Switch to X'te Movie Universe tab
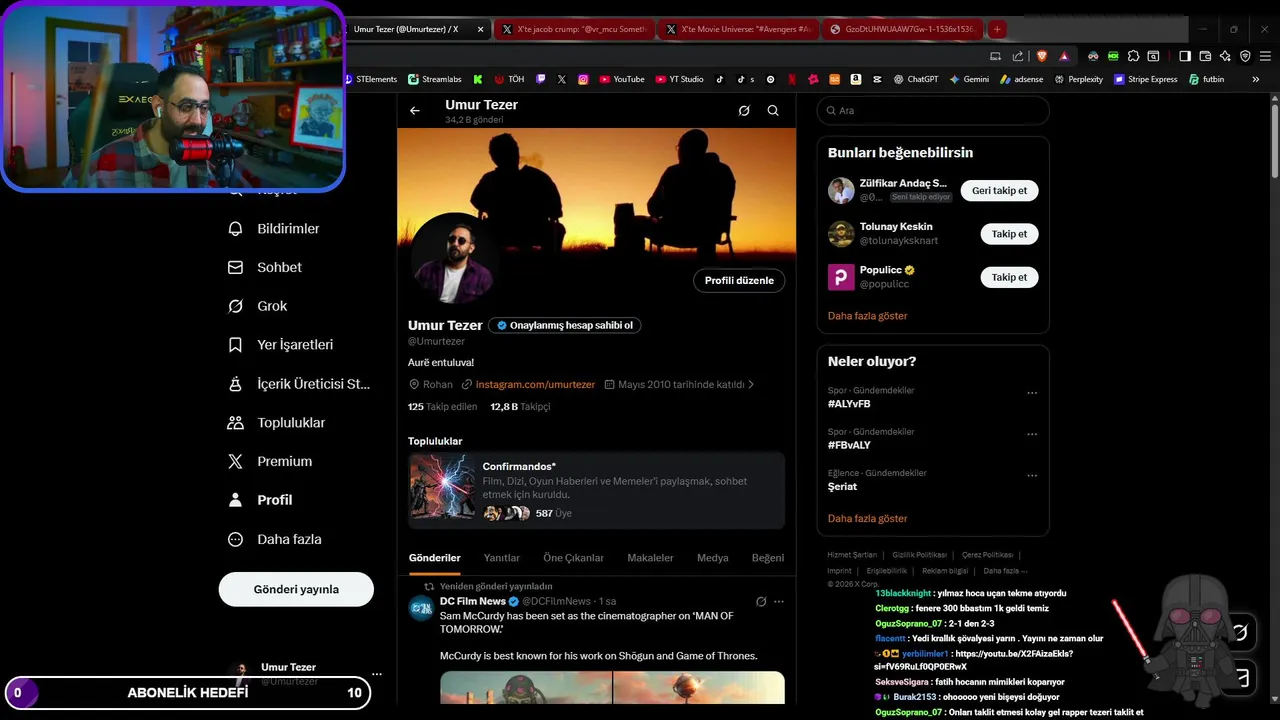Viewport: 1280px width, 720px height. [739, 29]
